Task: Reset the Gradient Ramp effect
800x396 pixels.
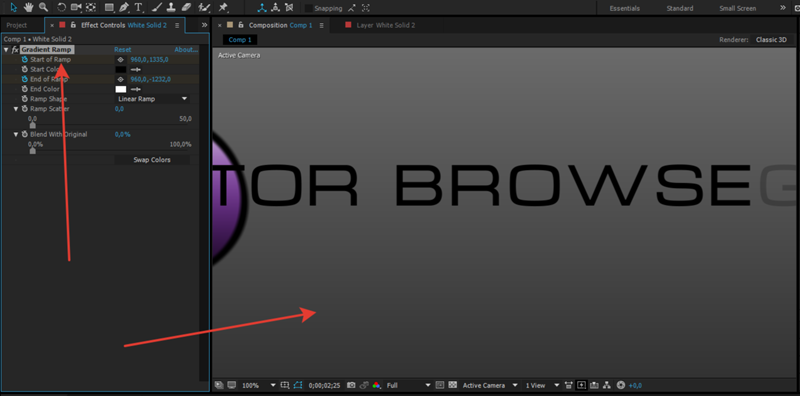Action: click(122, 50)
